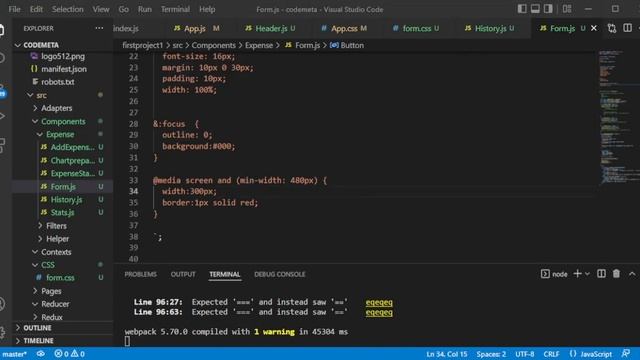Open the Terminal menu
This screenshot has height=360, width=640.
coord(175,9)
